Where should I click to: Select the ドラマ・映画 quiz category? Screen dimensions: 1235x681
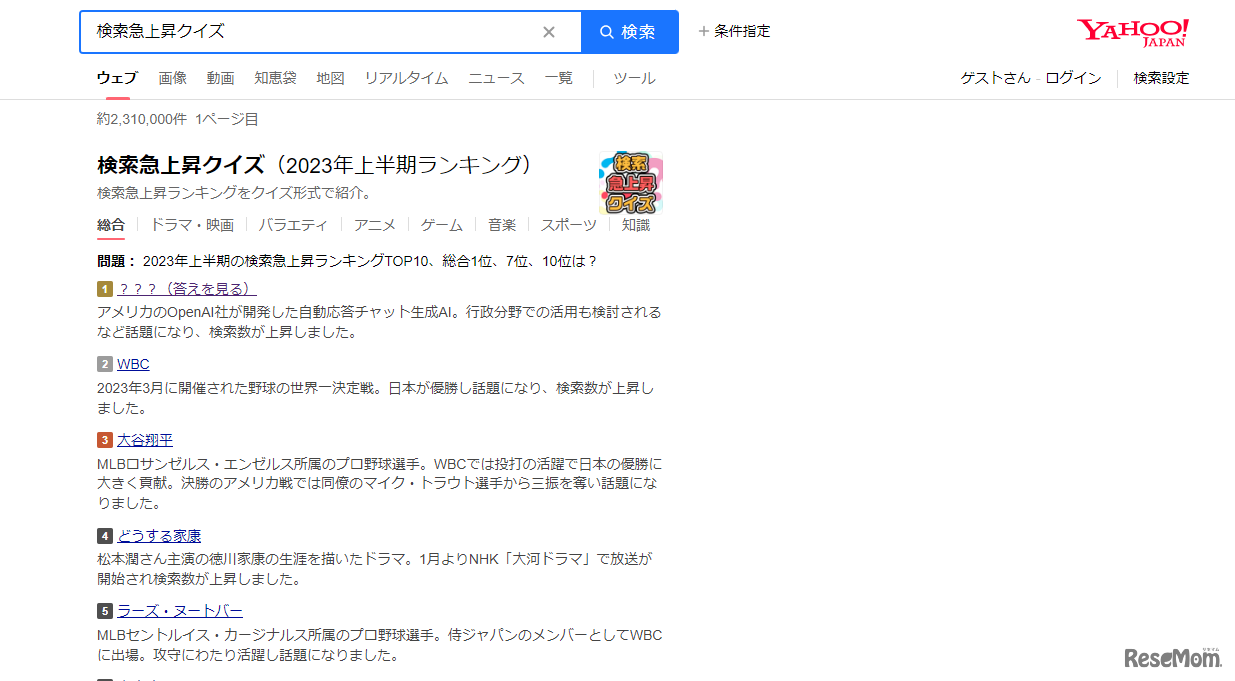pos(191,224)
